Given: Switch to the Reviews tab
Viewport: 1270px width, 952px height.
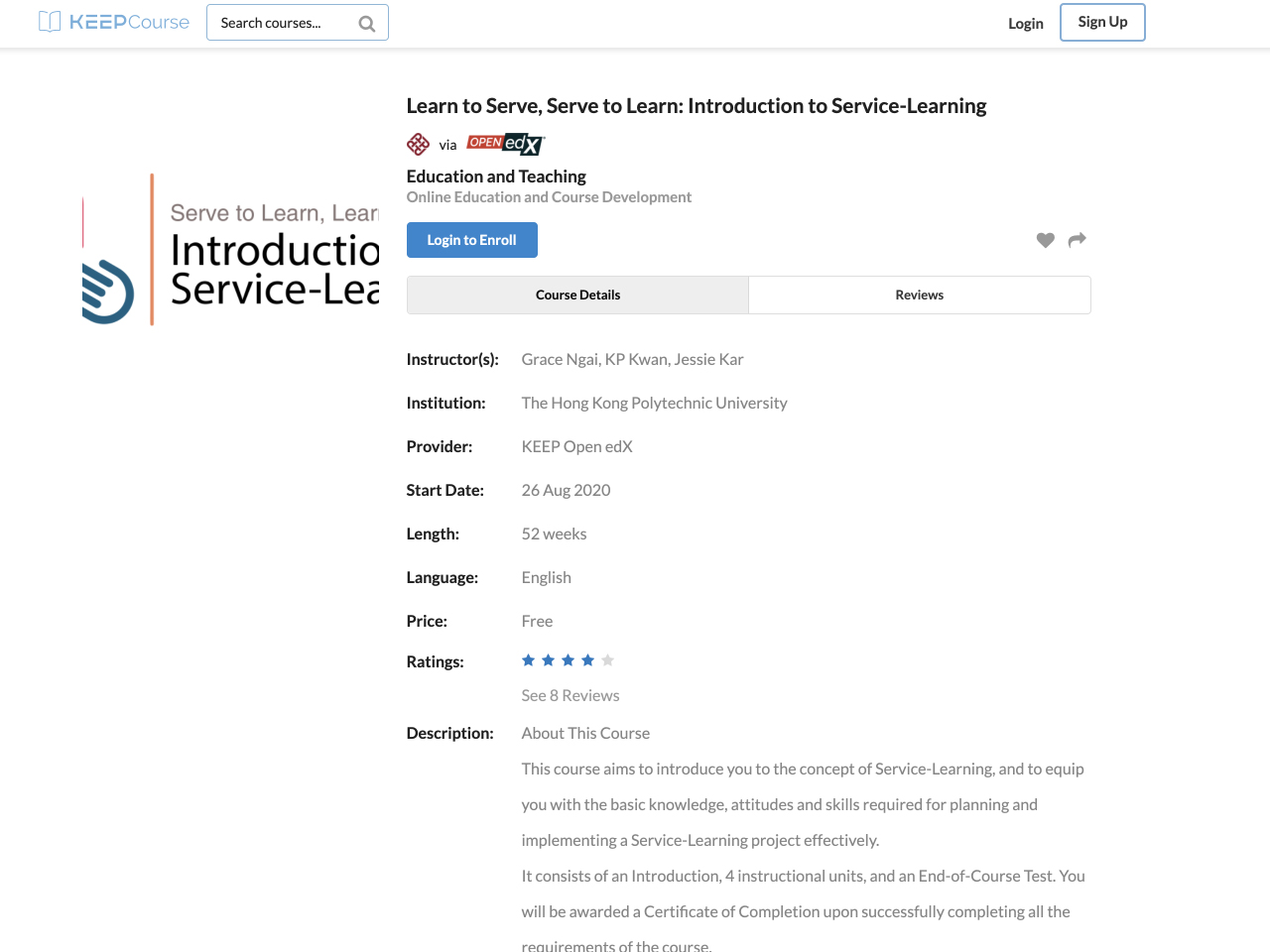Looking at the screenshot, I should pyautogui.click(x=920, y=295).
